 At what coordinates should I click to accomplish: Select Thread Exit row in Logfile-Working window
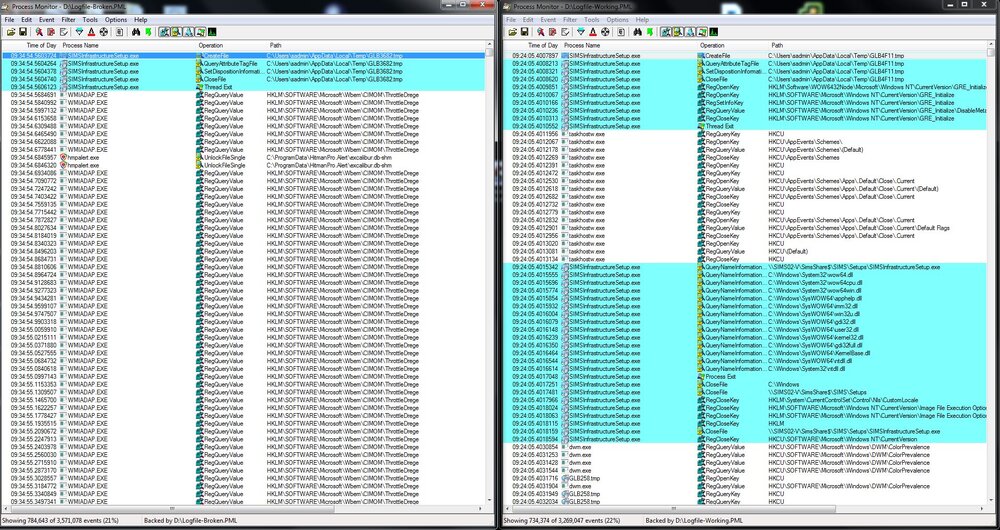tap(745, 126)
